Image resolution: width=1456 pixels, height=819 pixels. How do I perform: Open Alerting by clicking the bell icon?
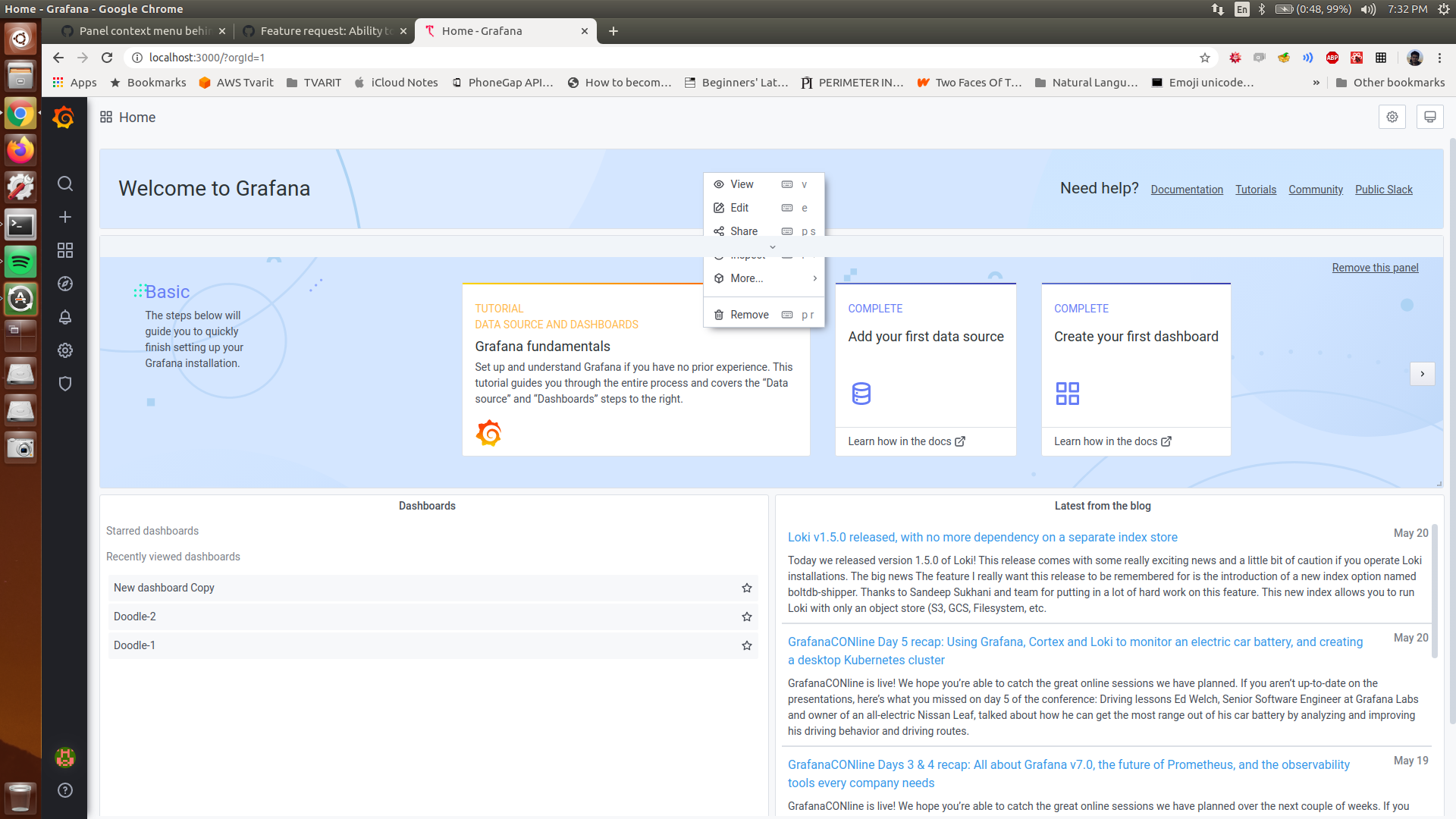click(x=64, y=317)
